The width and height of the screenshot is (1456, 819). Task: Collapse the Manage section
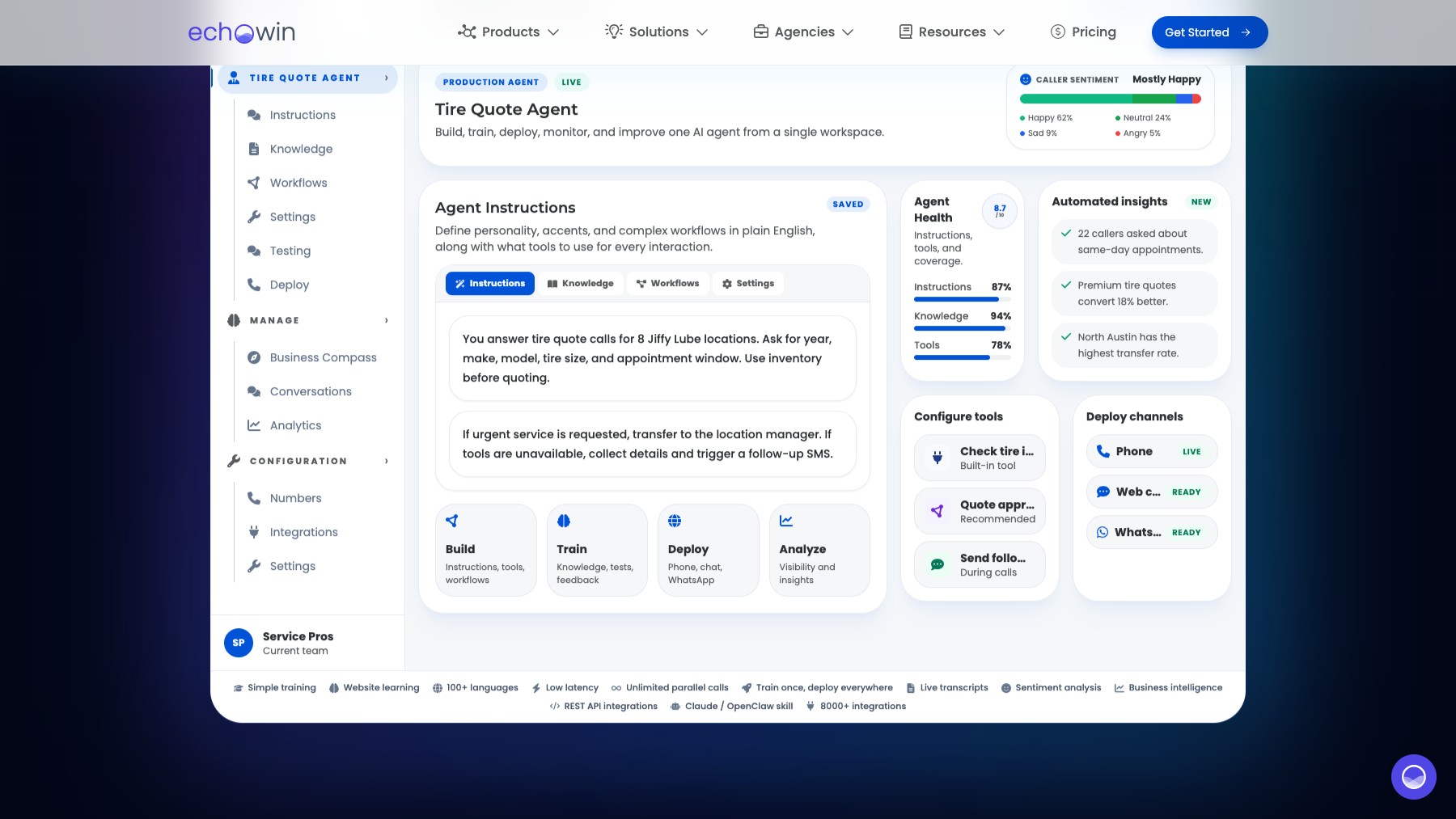point(387,321)
